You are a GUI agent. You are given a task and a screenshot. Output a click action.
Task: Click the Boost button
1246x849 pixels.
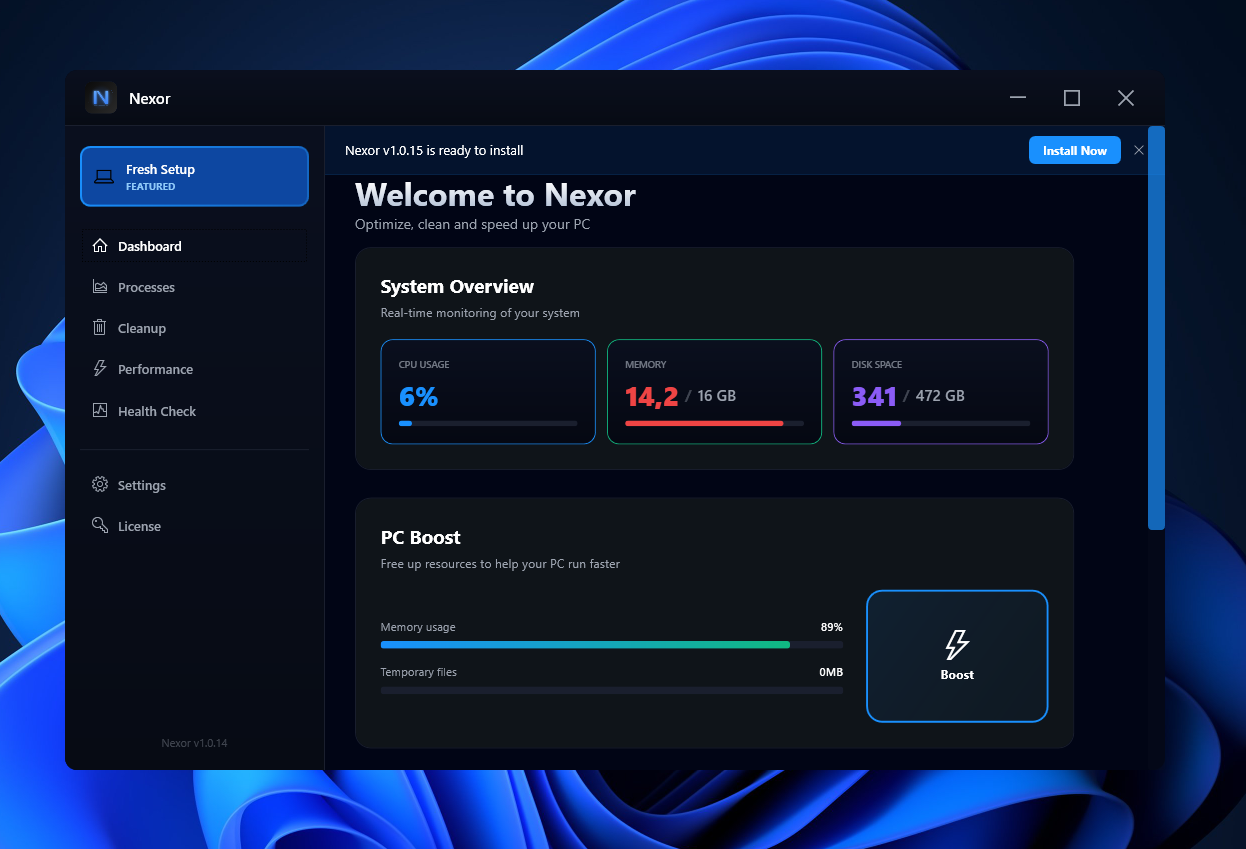coord(957,656)
